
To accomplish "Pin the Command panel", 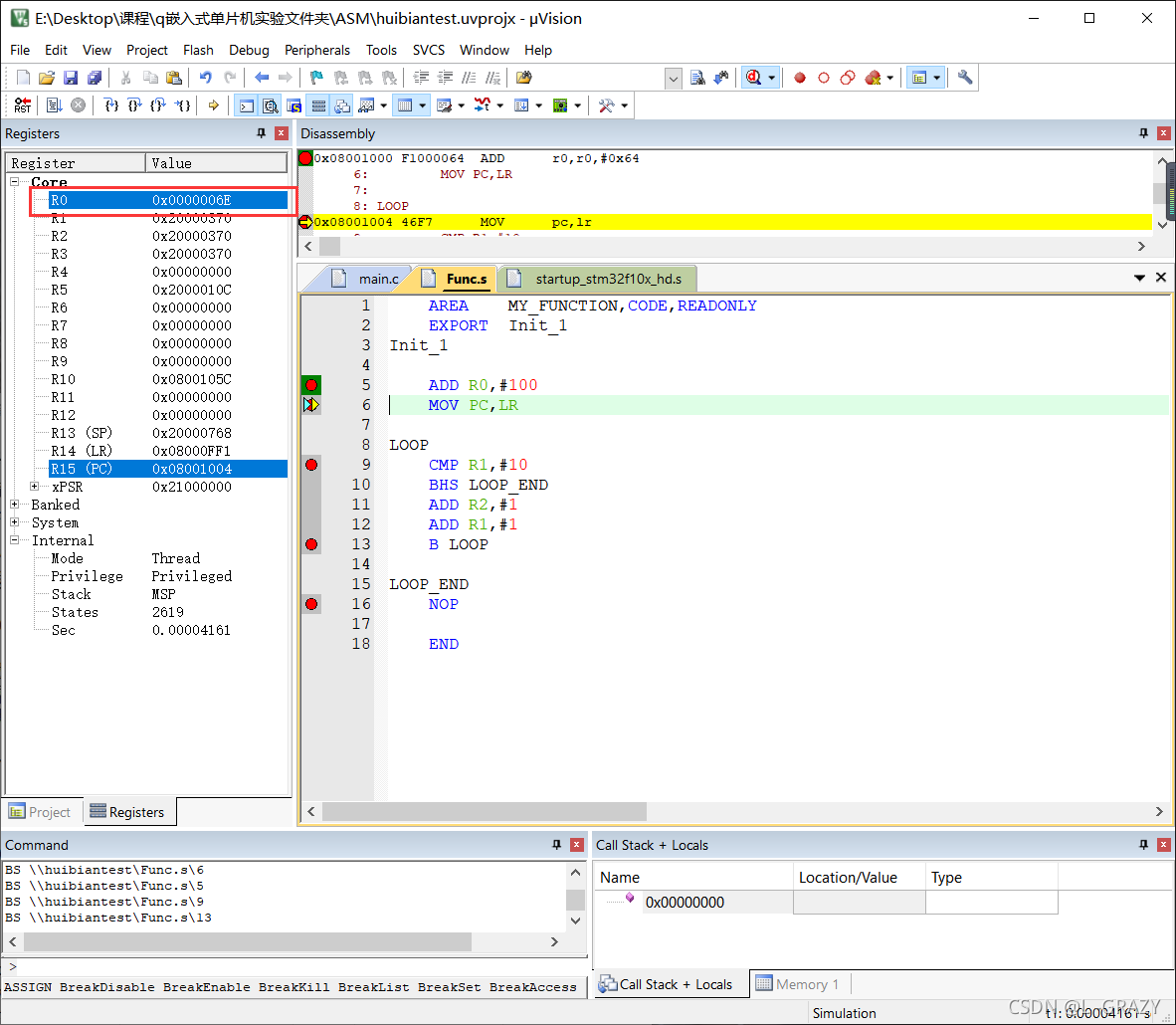I will click(556, 844).
